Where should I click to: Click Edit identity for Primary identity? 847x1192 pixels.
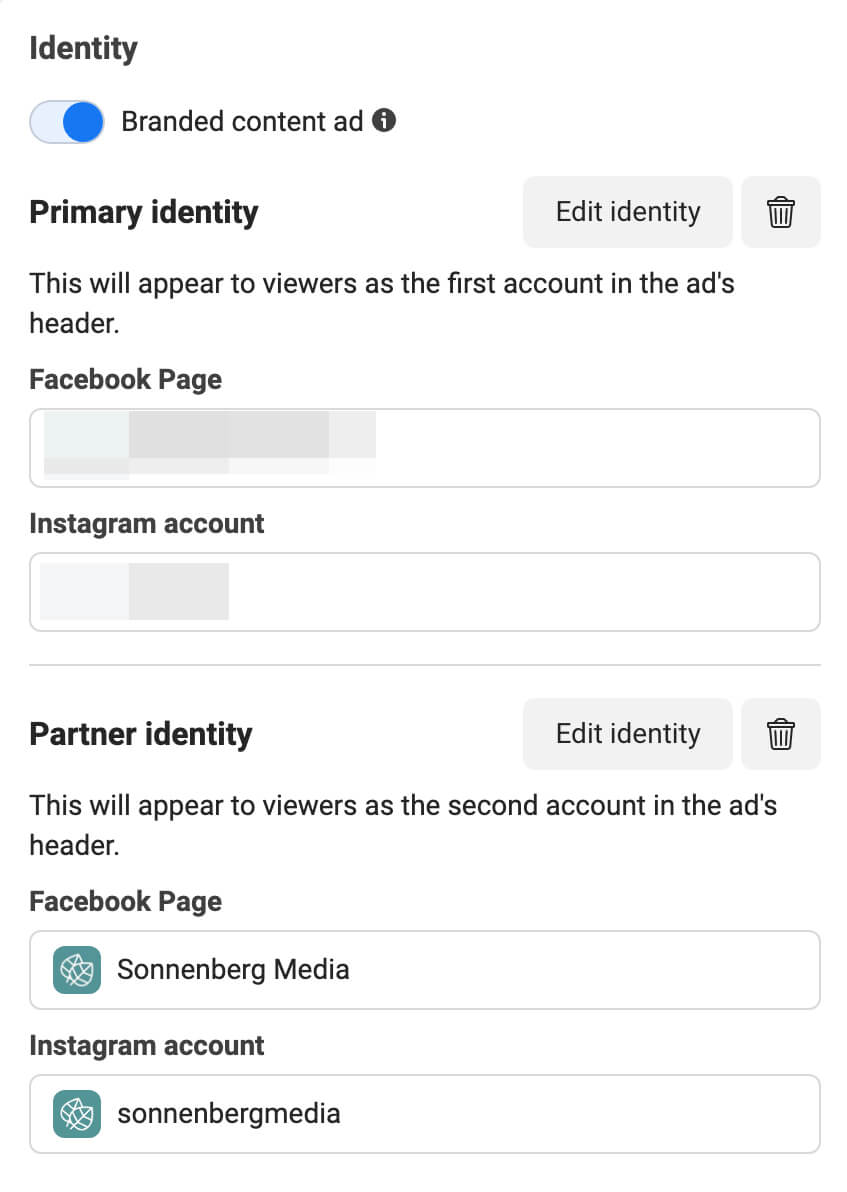pyautogui.click(x=627, y=212)
